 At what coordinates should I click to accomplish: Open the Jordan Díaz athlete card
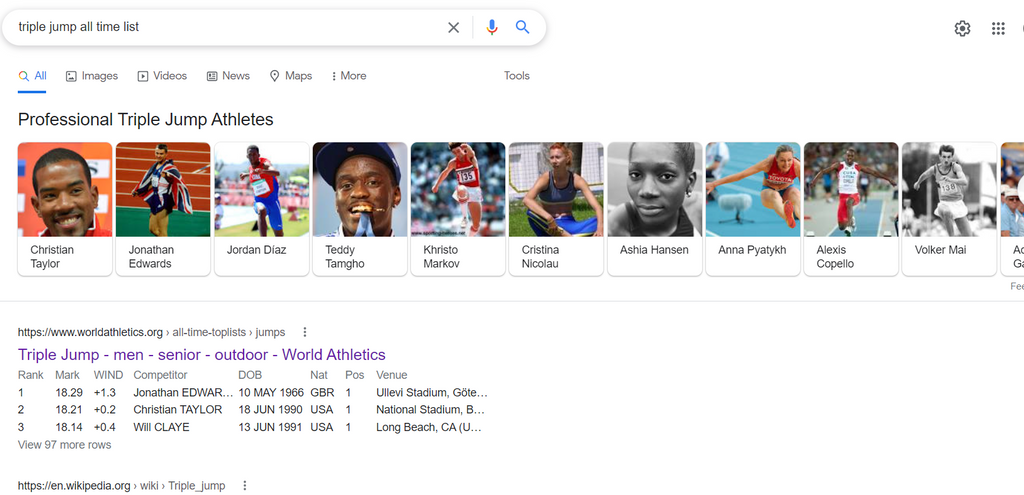coord(261,209)
